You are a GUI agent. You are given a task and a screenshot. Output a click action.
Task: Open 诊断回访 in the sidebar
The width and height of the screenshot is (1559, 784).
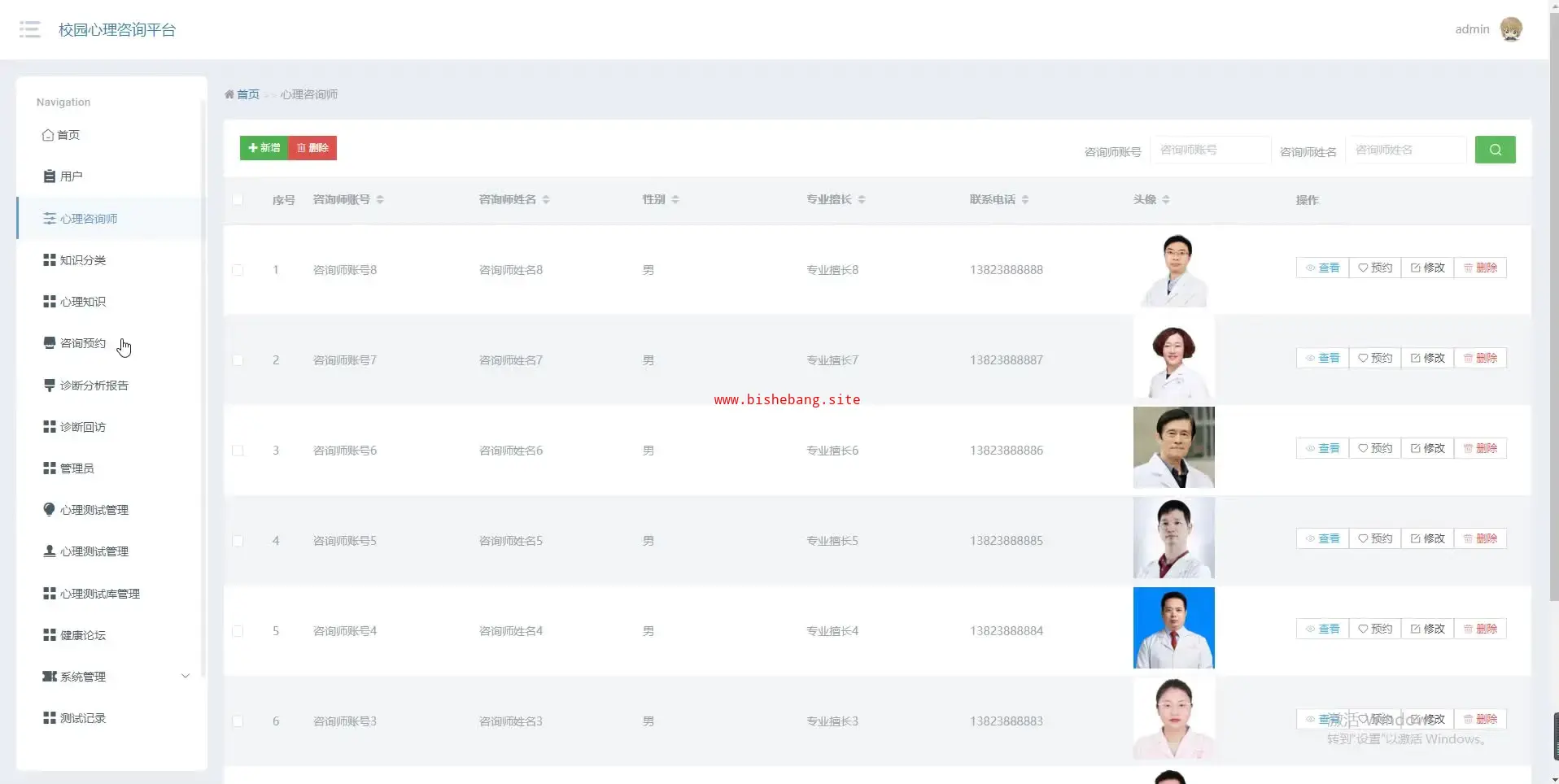click(111, 427)
